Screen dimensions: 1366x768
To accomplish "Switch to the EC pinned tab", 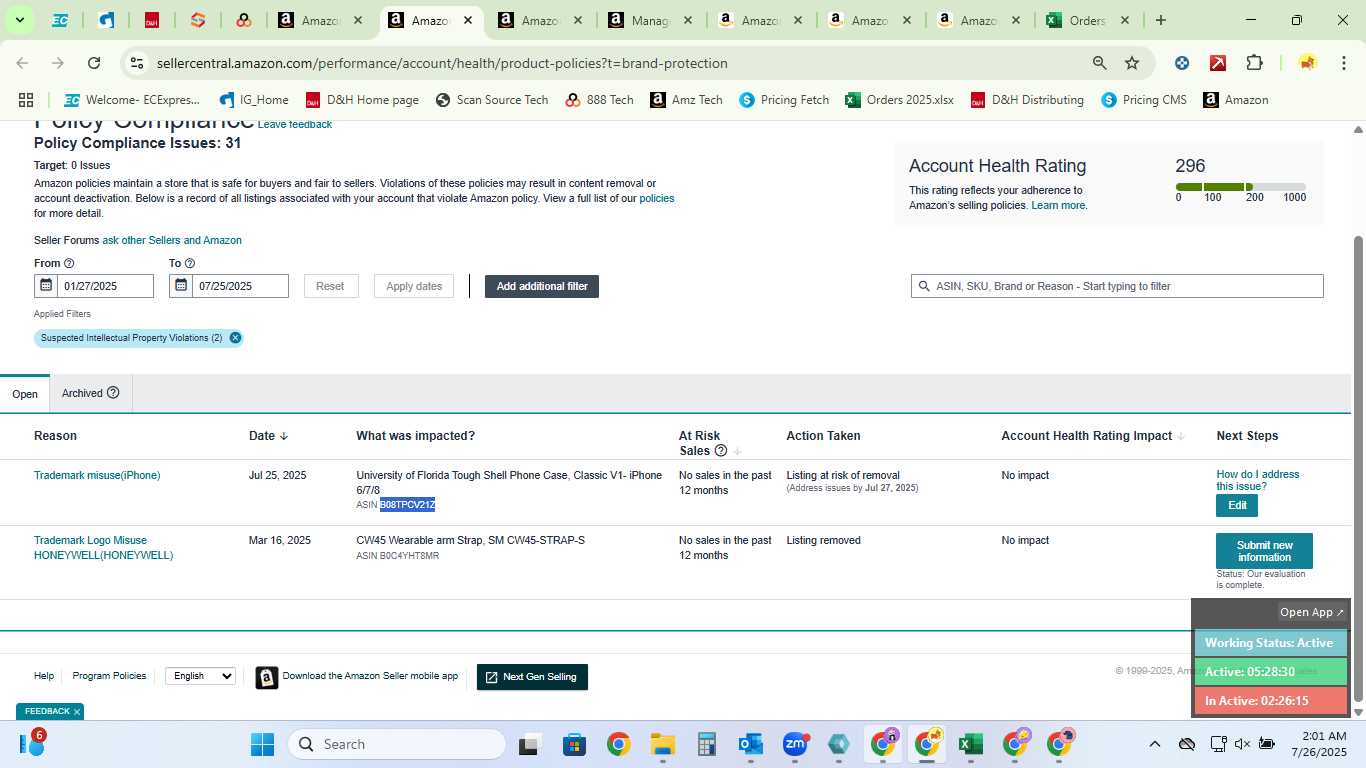I will (x=60, y=20).
